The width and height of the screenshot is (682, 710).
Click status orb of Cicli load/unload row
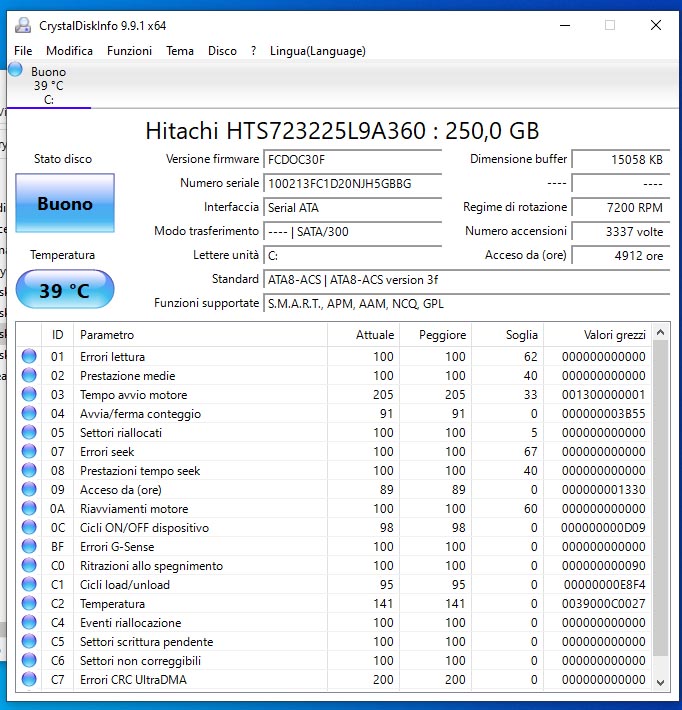coord(29,585)
